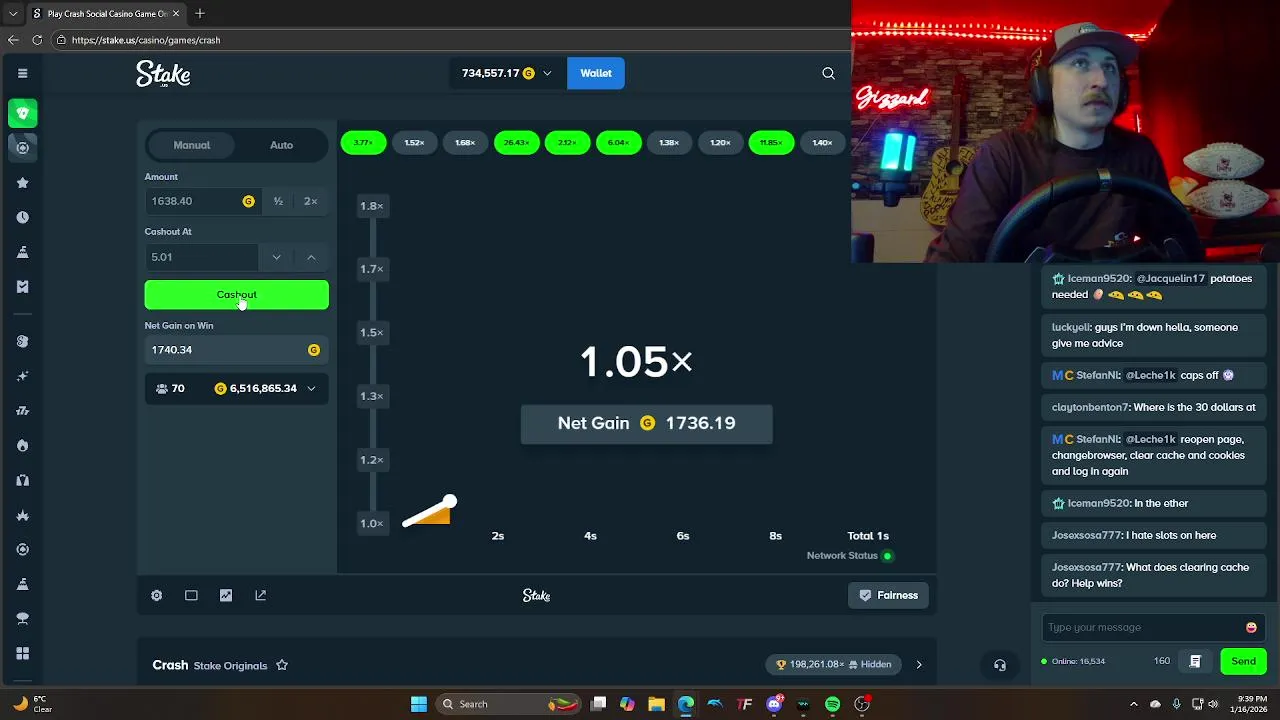This screenshot has width=1280, height=720.
Task: Decrease the Cashout At value
Action: coord(276,257)
